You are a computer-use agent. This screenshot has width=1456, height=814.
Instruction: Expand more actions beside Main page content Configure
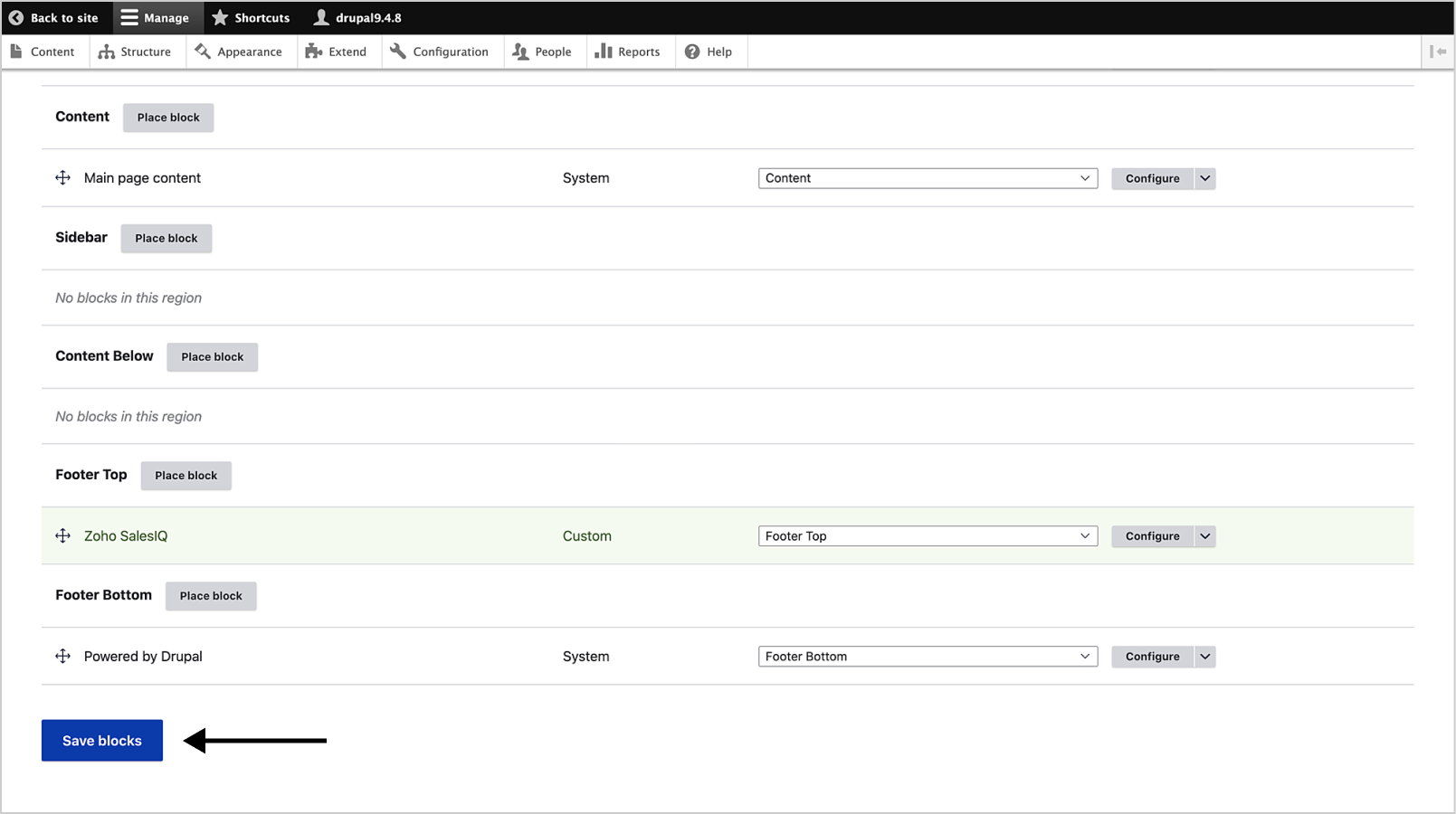(x=1205, y=179)
